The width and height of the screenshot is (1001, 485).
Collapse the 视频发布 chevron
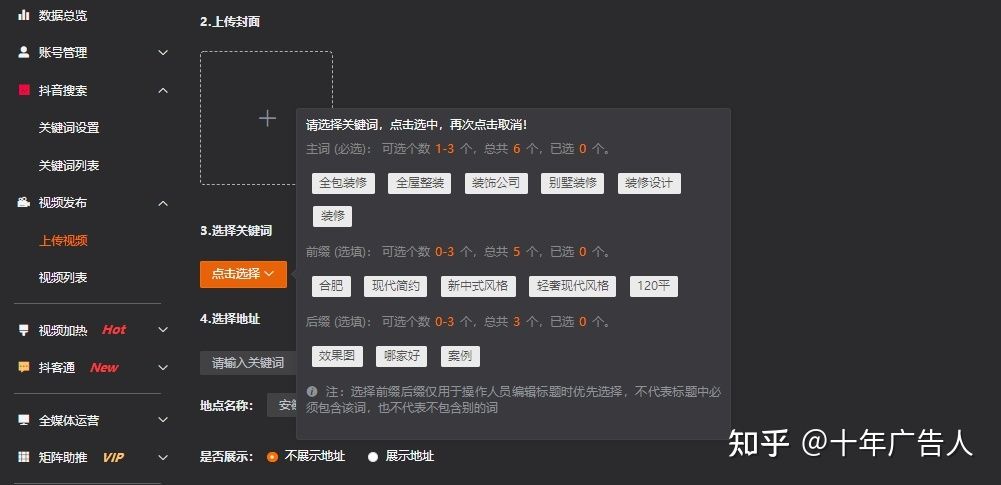(163, 203)
